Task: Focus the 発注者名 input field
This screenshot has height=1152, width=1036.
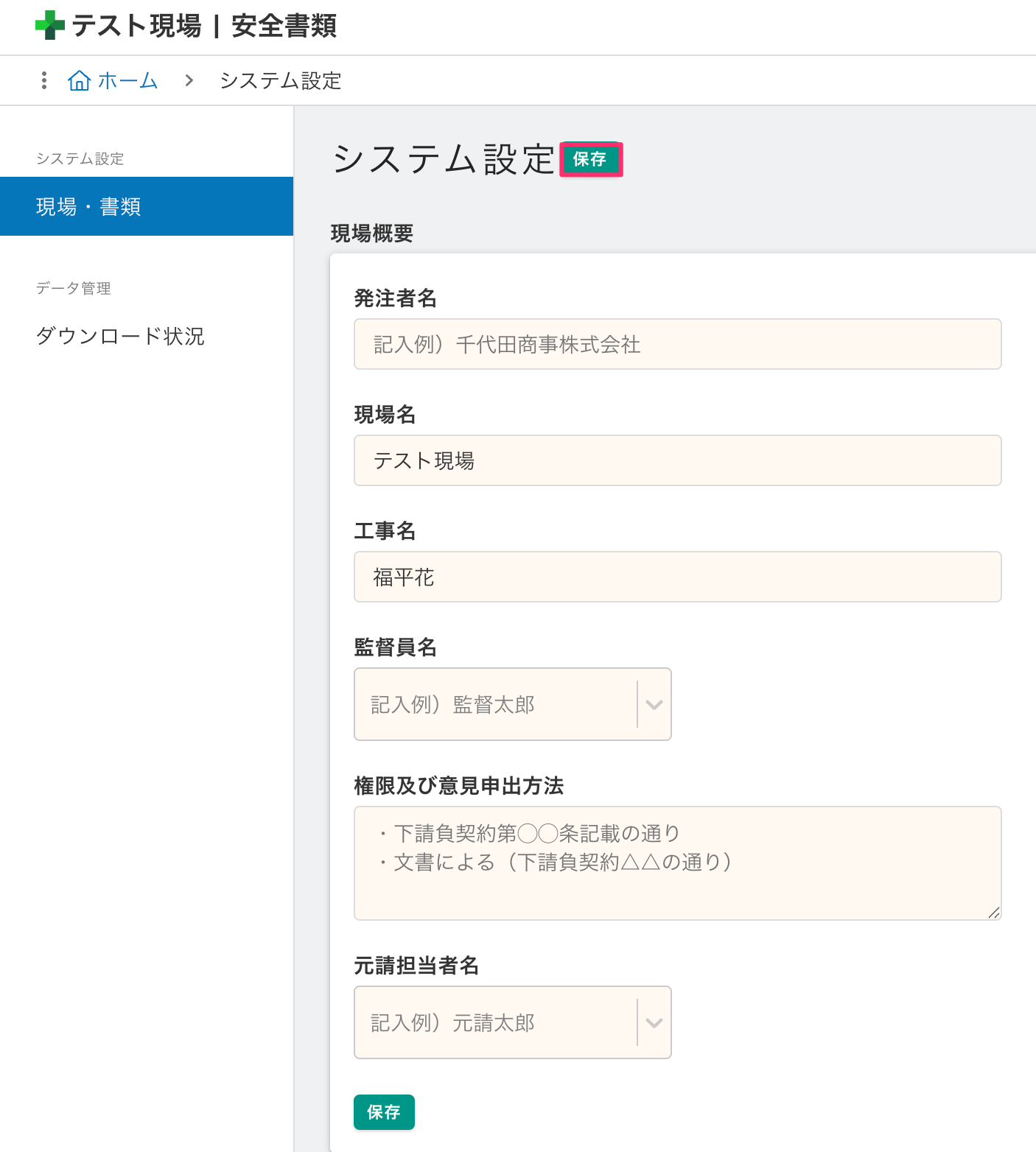Action: pyautogui.click(x=677, y=344)
